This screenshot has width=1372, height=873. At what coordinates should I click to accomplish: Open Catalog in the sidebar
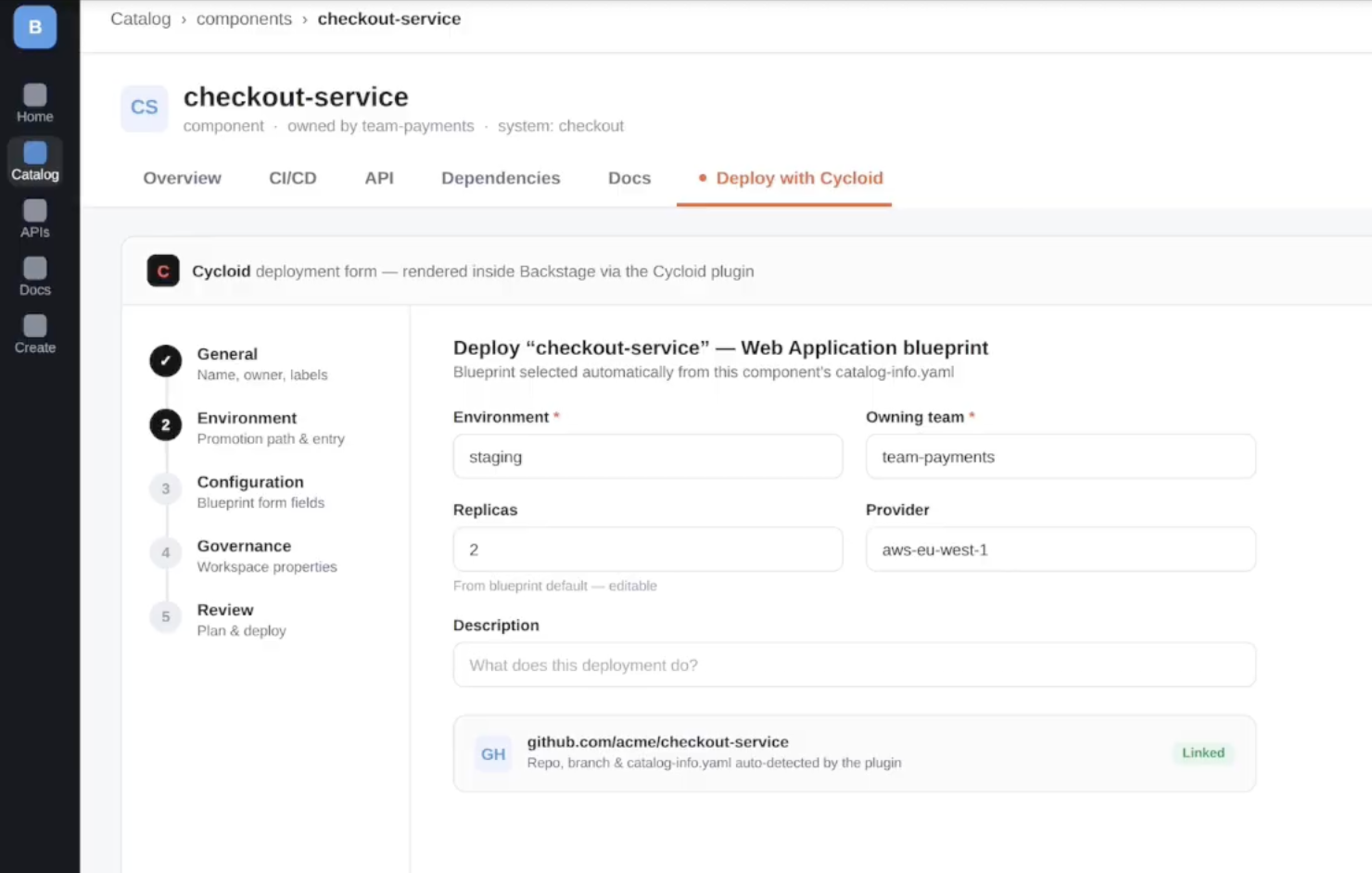click(x=35, y=161)
